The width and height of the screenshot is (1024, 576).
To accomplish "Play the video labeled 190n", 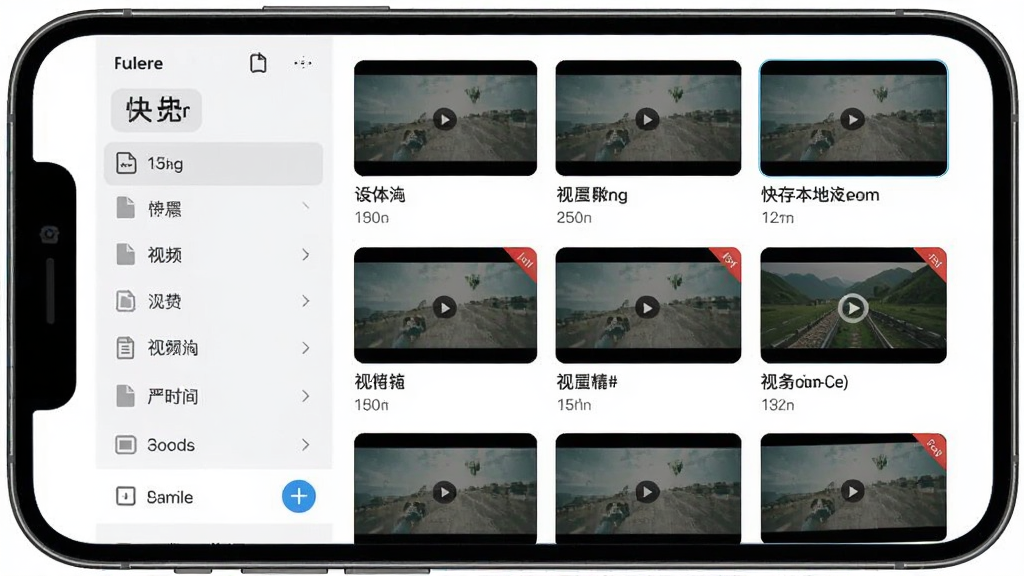I will (x=445, y=120).
